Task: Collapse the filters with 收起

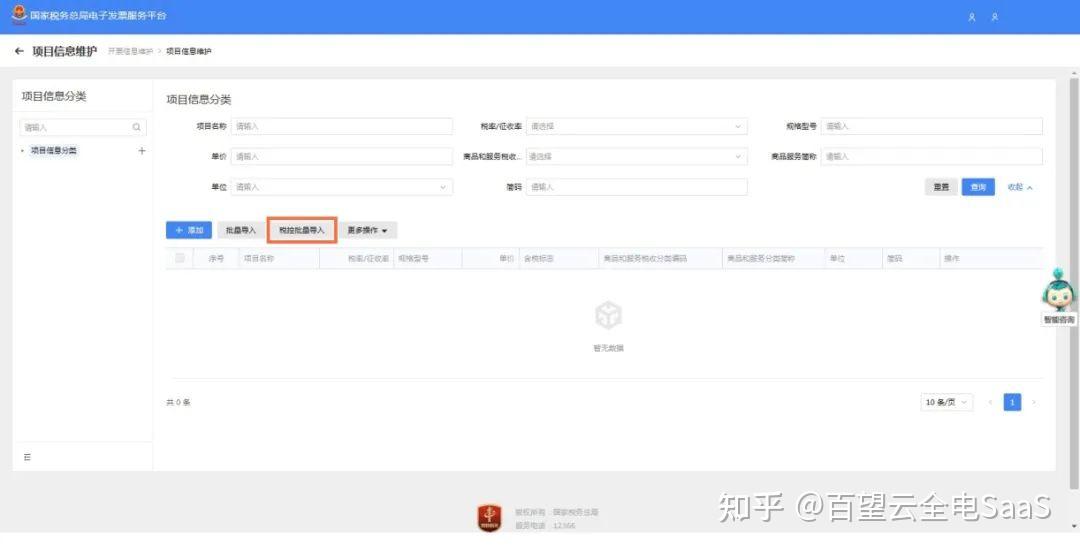Action: [x=1020, y=187]
